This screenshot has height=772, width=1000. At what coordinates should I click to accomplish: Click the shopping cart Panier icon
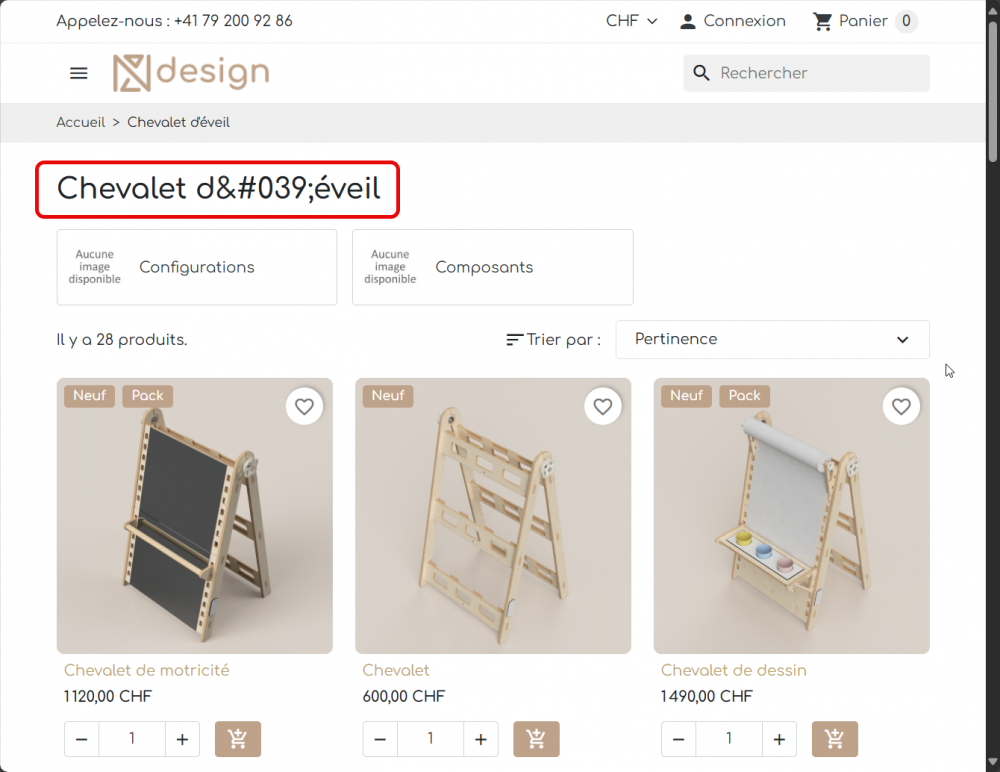[x=823, y=21]
